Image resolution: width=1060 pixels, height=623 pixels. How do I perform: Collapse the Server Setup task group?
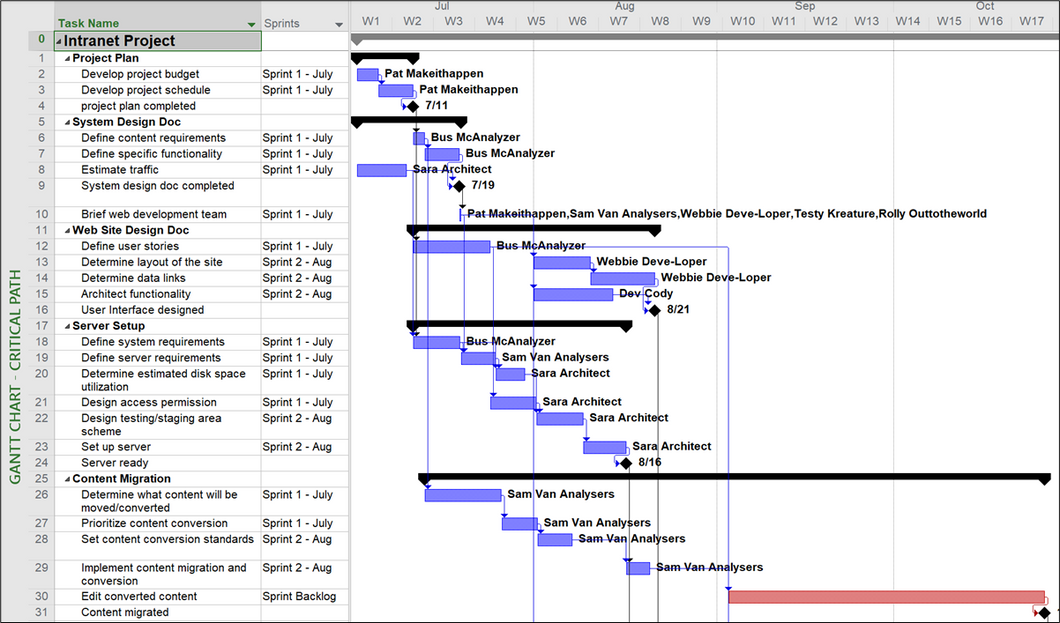[x=67, y=326]
